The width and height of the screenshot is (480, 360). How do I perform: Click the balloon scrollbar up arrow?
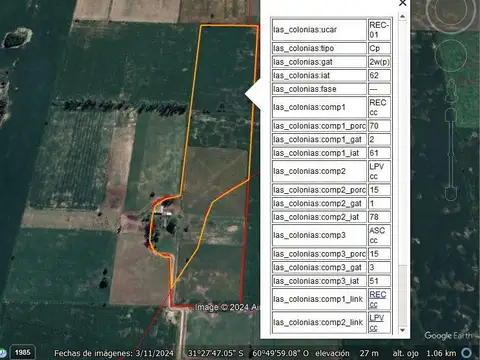coord(403,16)
